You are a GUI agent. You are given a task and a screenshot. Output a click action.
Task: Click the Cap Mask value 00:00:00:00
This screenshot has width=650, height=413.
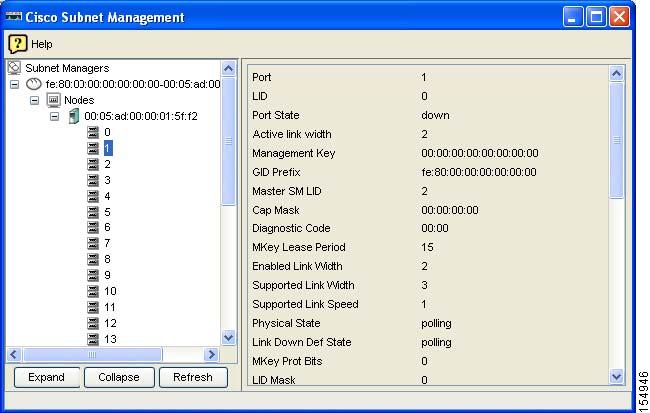point(450,210)
